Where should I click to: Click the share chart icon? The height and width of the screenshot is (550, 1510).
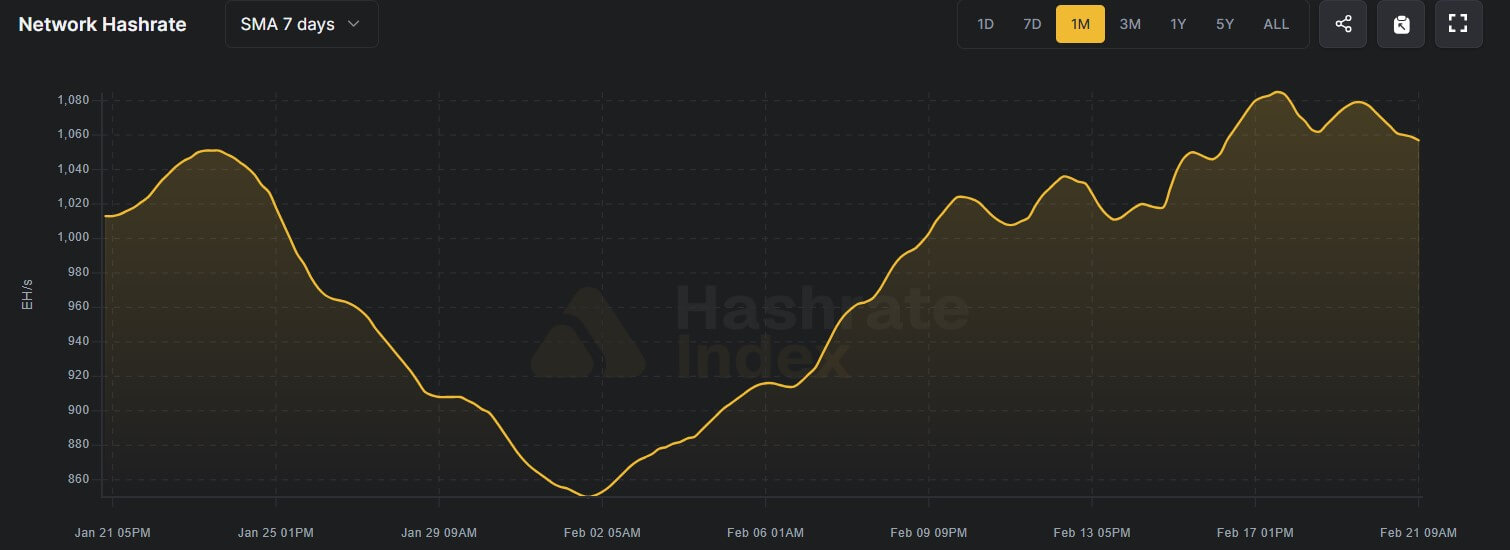point(1343,24)
